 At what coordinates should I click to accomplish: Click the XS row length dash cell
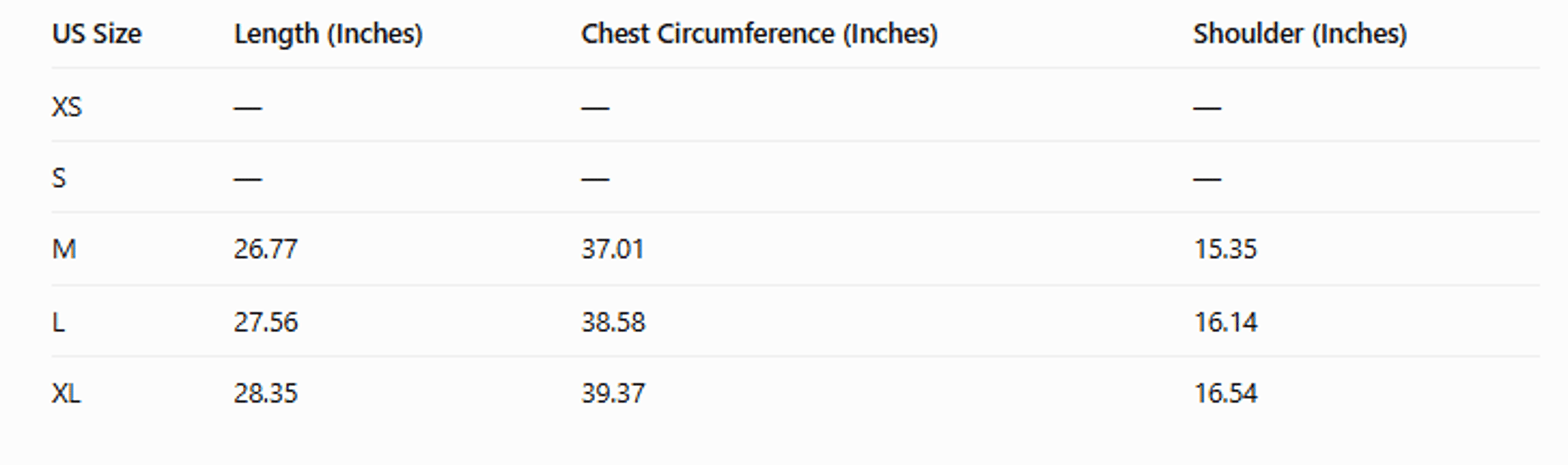click(248, 108)
